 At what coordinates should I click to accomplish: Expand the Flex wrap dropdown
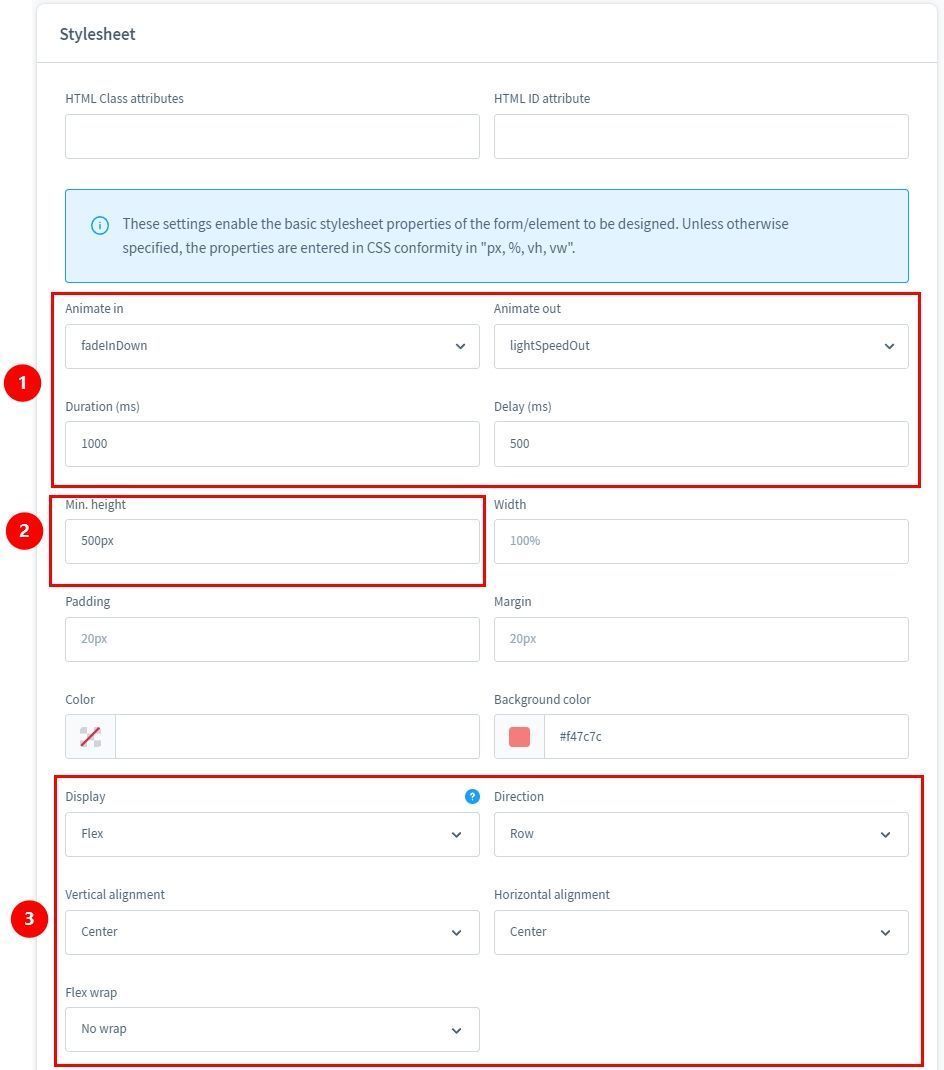pos(272,1029)
